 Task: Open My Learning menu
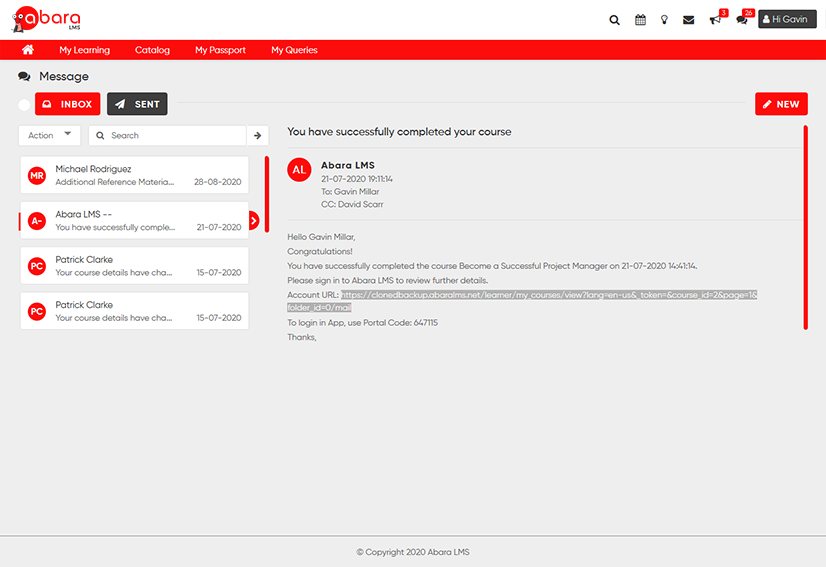pyautogui.click(x=84, y=50)
